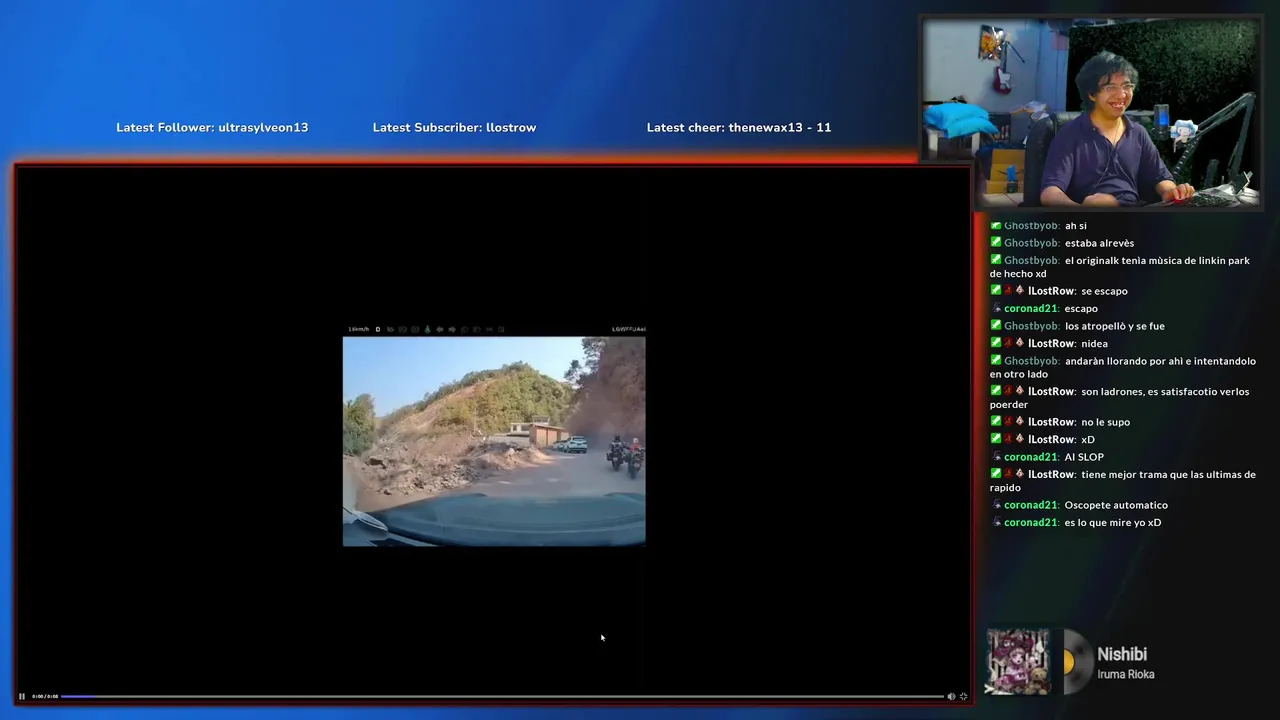
Task: Select the song title Nishibi
Action: 1122,654
